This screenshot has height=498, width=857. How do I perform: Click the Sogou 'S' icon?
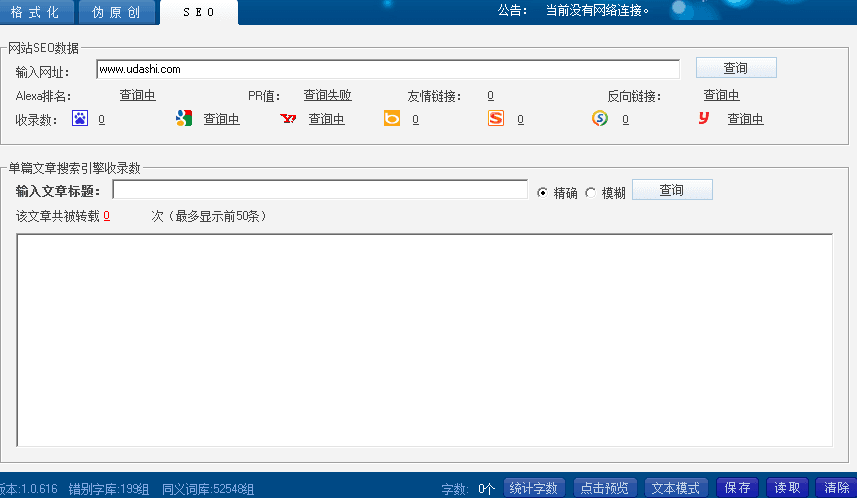click(496, 118)
